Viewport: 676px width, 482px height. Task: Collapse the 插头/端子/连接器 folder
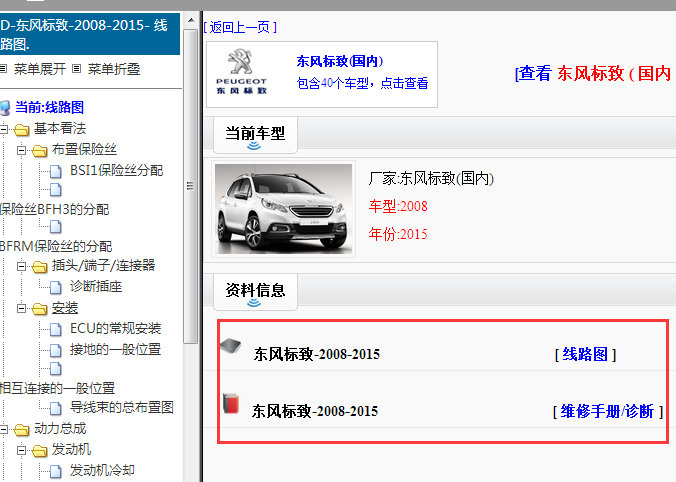point(21,266)
